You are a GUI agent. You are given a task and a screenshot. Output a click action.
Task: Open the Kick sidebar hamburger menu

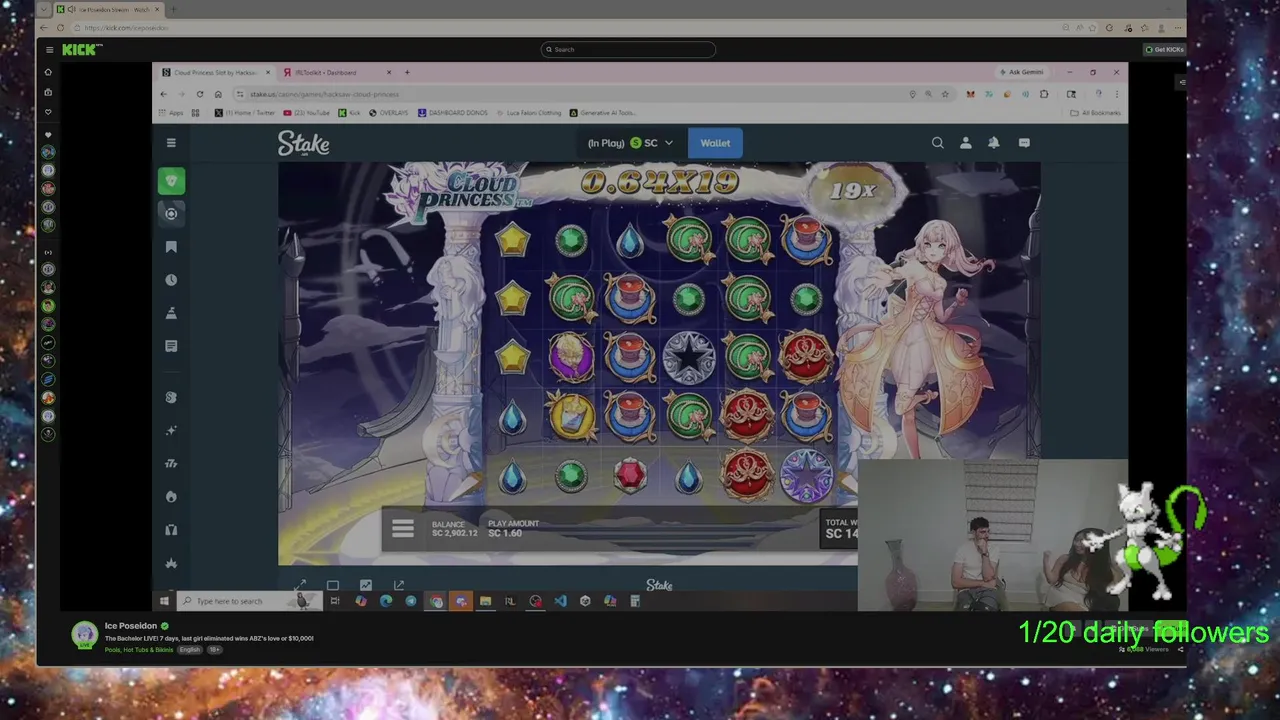point(49,49)
